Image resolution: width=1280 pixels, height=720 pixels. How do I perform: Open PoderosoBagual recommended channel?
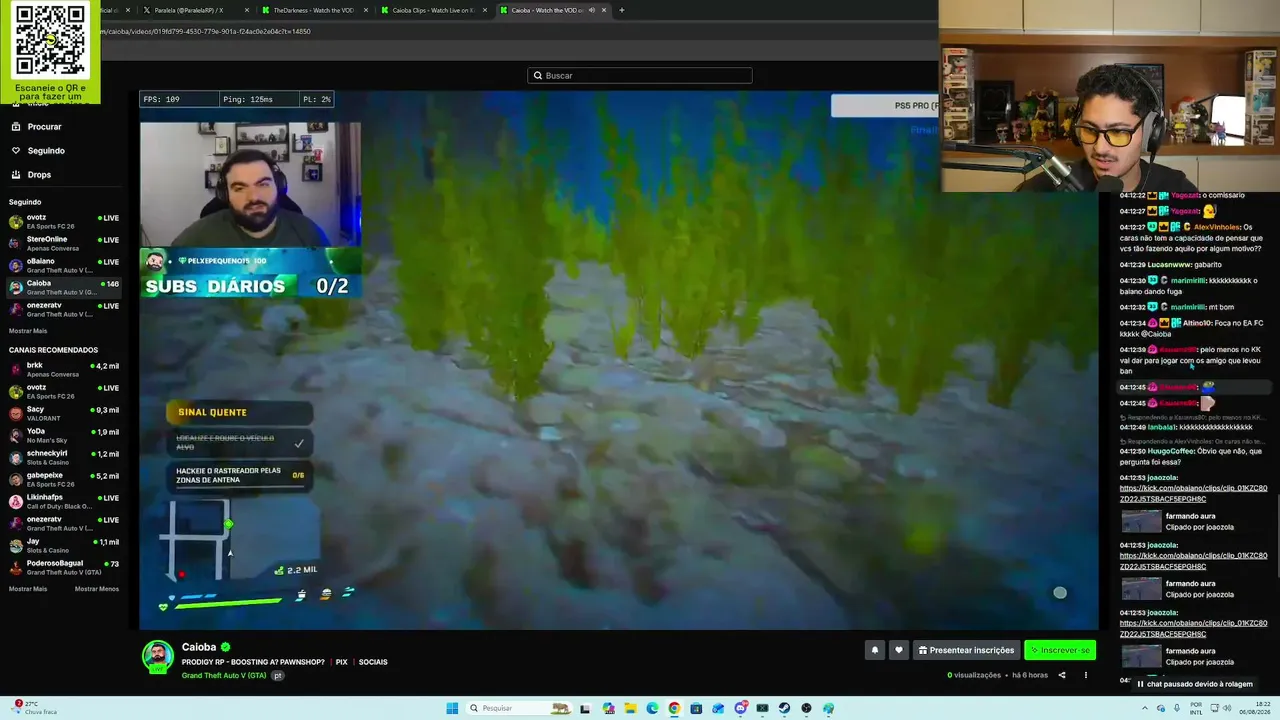pyautogui.click(x=64, y=567)
